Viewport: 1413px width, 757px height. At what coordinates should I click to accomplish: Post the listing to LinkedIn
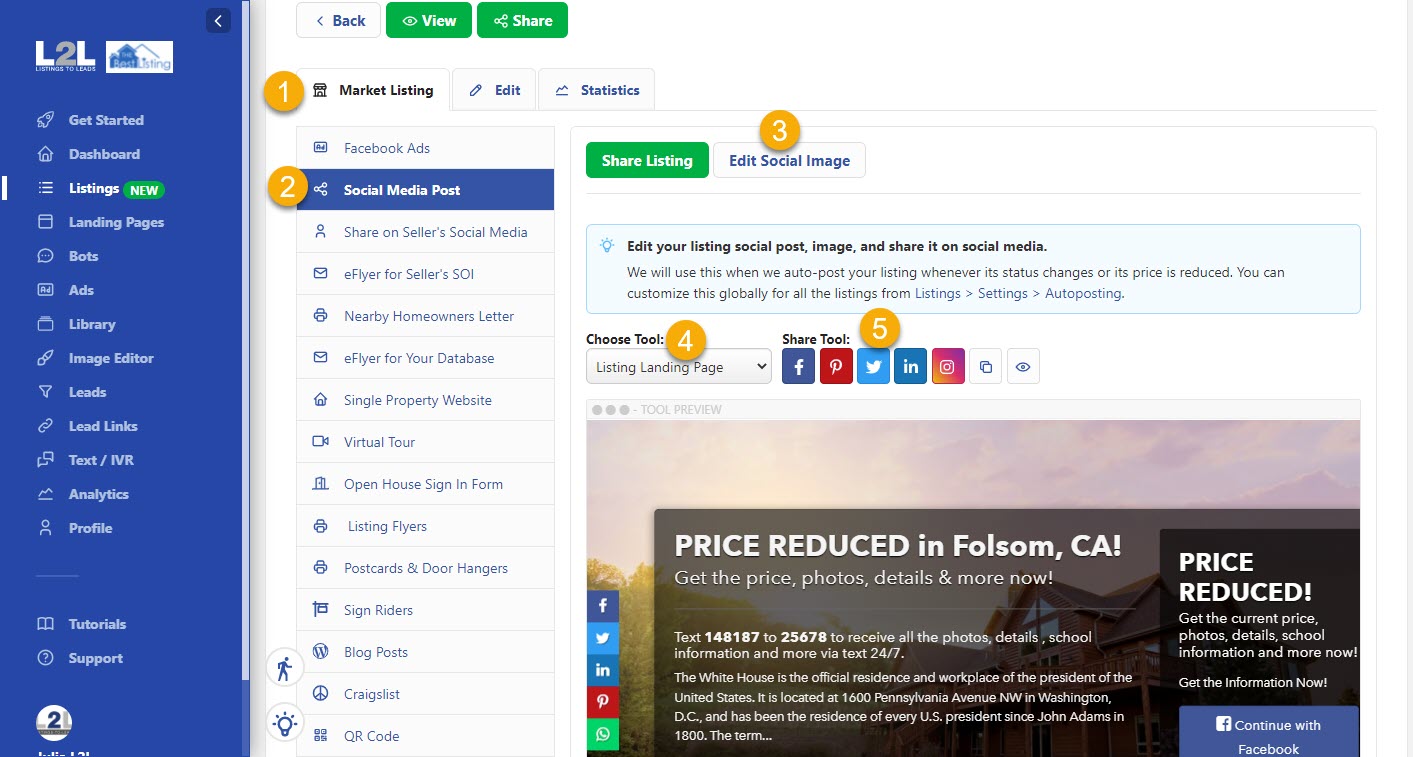pos(910,366)
